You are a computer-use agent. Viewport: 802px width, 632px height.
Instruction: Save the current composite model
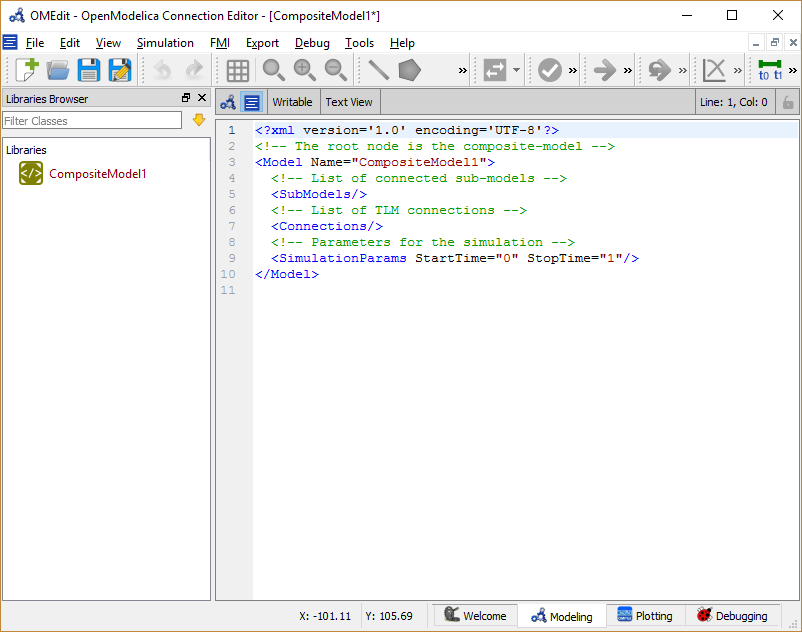[89, 70]
